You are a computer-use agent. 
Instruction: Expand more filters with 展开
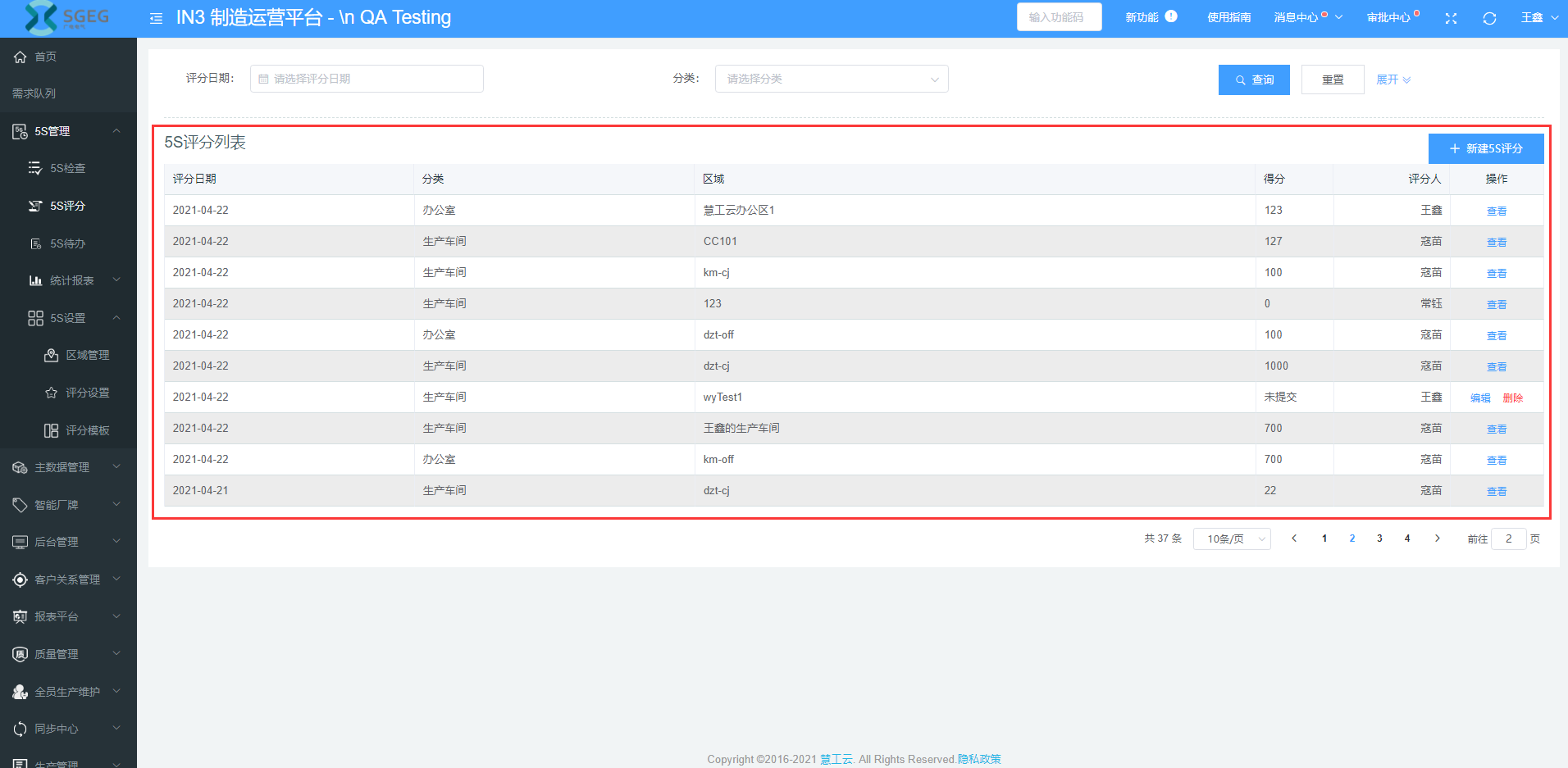point(1393,80)
